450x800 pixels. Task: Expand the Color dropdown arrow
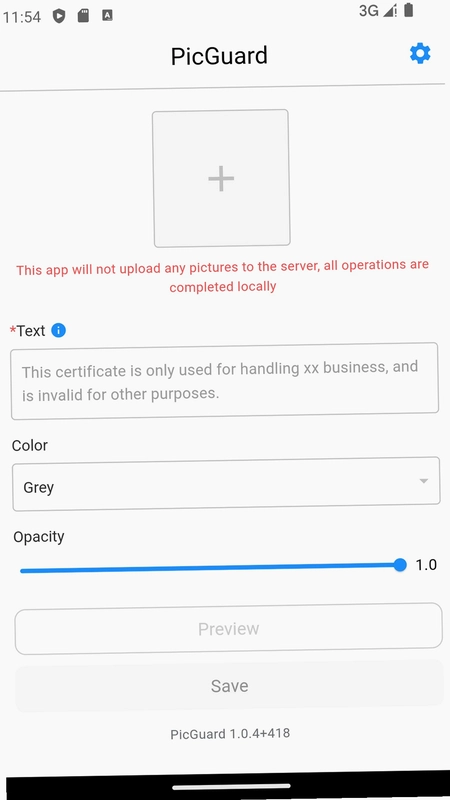(423, 481)
